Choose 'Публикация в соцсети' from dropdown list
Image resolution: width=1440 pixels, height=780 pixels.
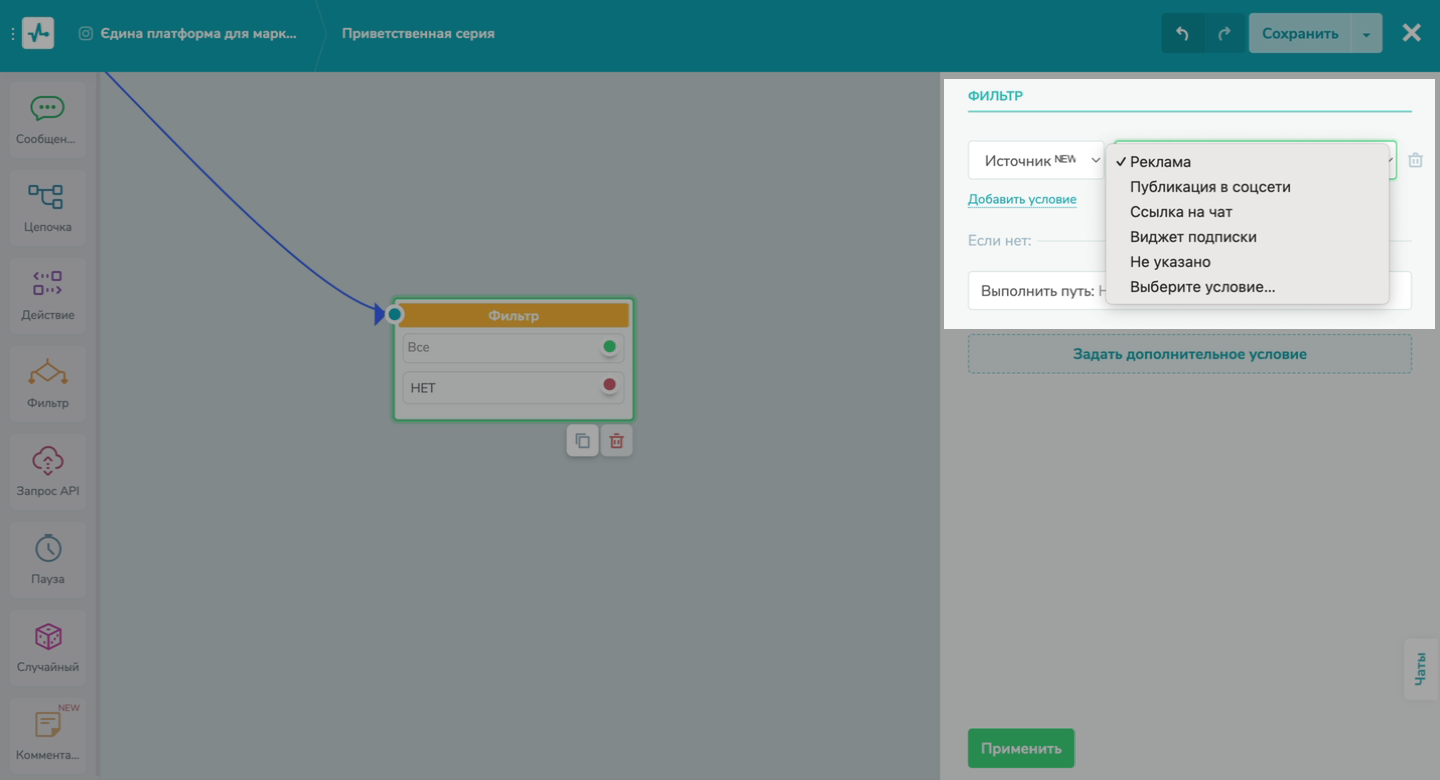tap(1210, 187)
